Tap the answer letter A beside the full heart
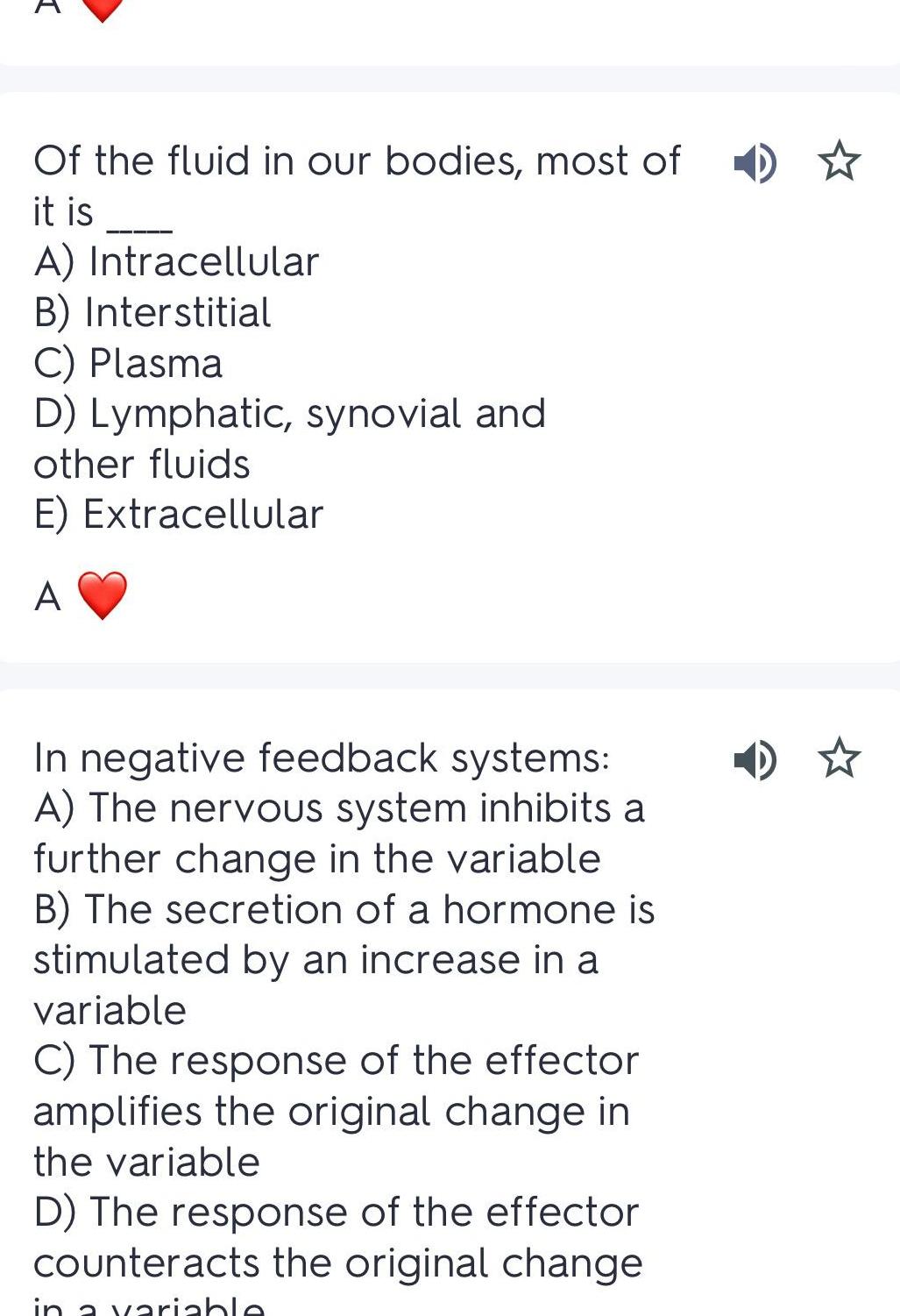Viewport: 900px width, 1316px height. pos(47,597)
